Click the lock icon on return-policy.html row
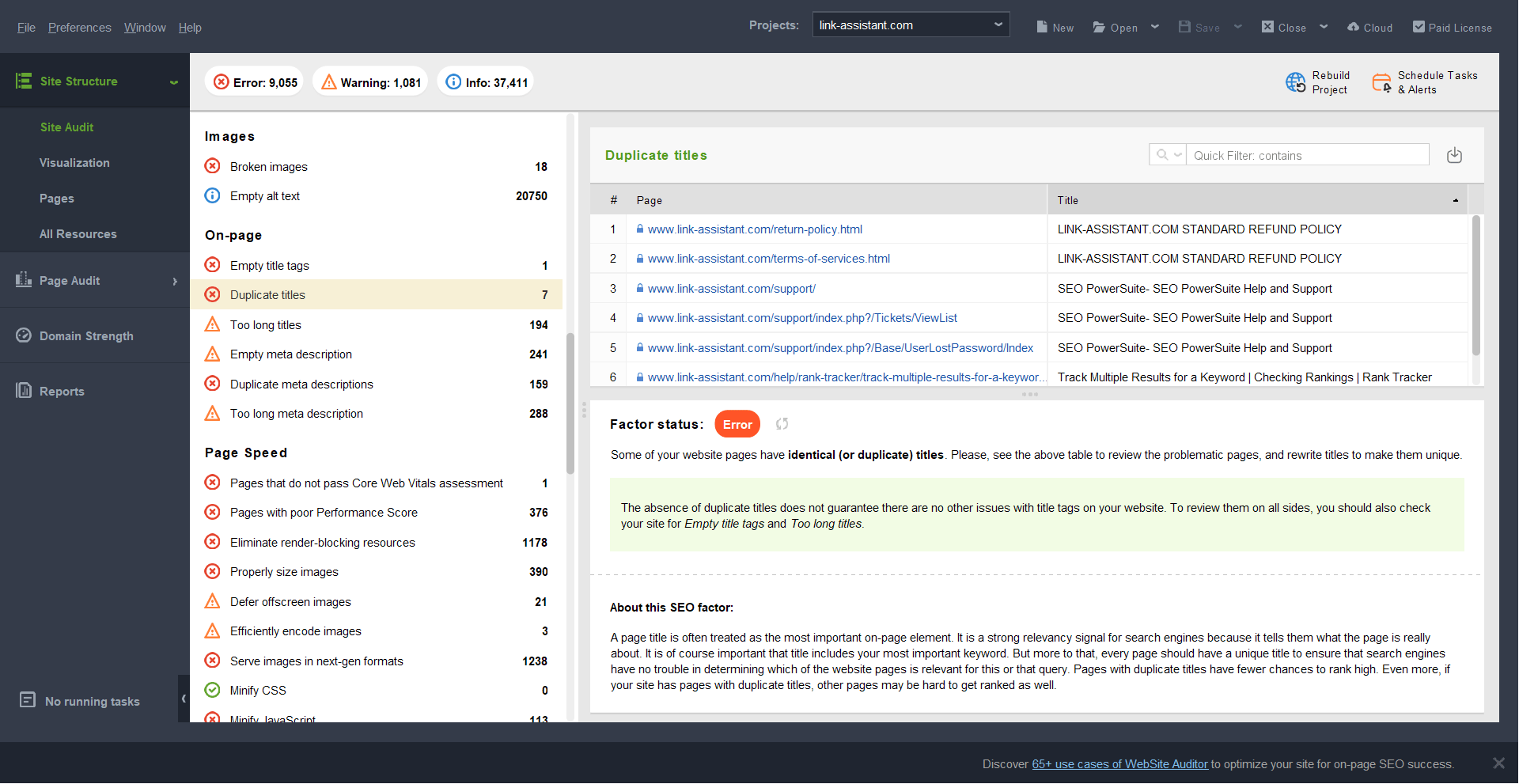 (x=640, y=229)
